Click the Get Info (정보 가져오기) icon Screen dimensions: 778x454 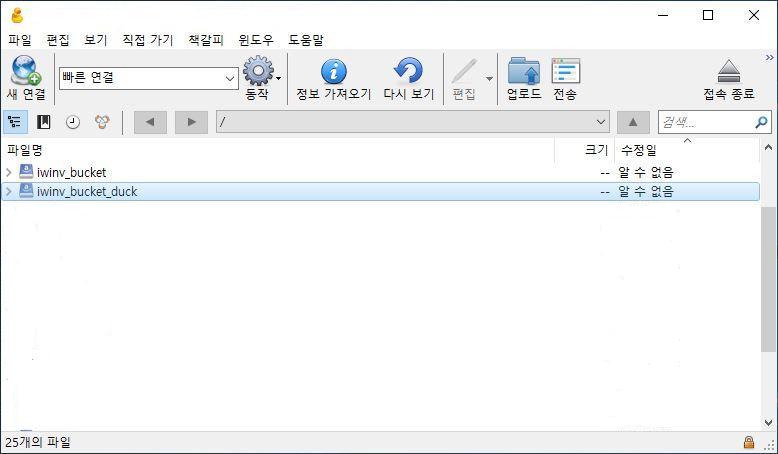pos(334,71)
